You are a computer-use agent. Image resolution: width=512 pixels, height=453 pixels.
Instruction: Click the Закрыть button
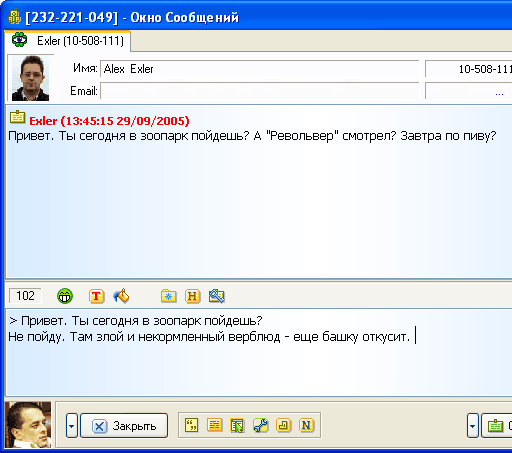point(124,426)
